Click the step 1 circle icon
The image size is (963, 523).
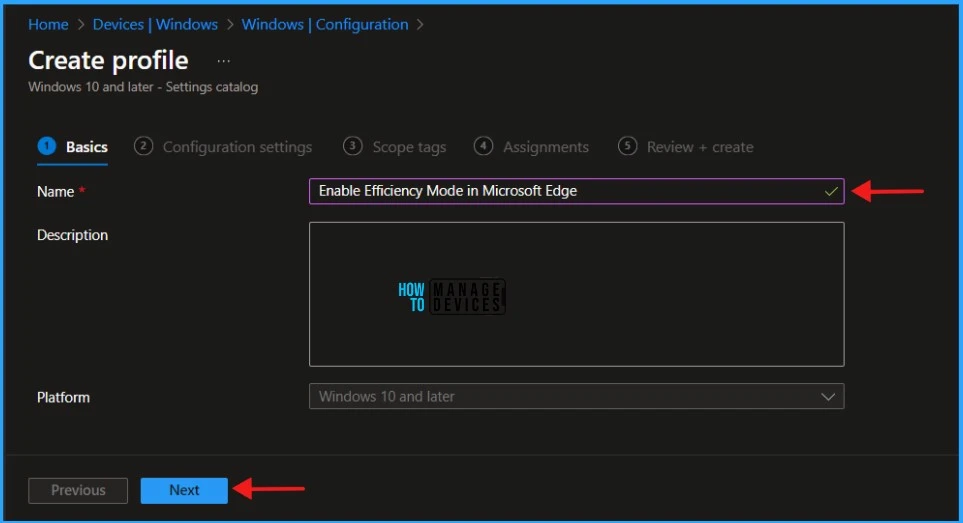(47, 146)
